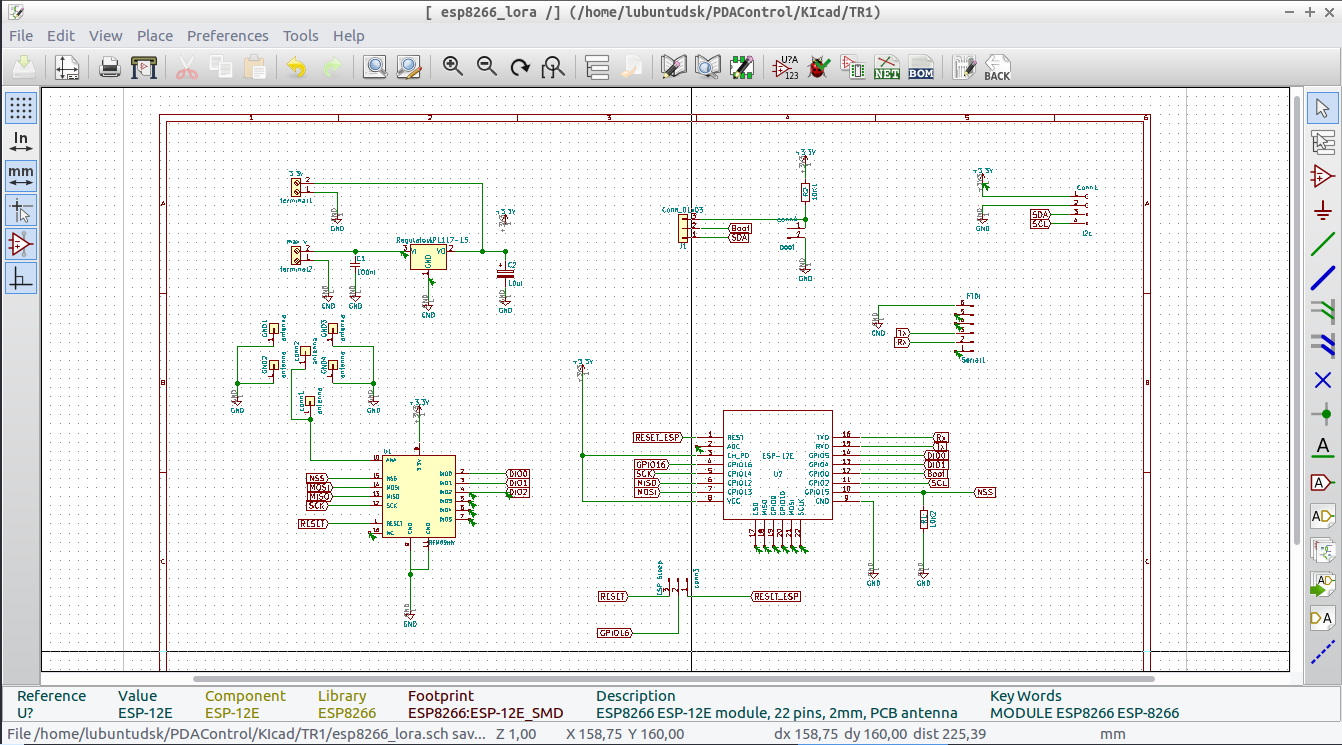
Task: Select the Create hierarchical sheet tool
Action: pos(1323,550)
